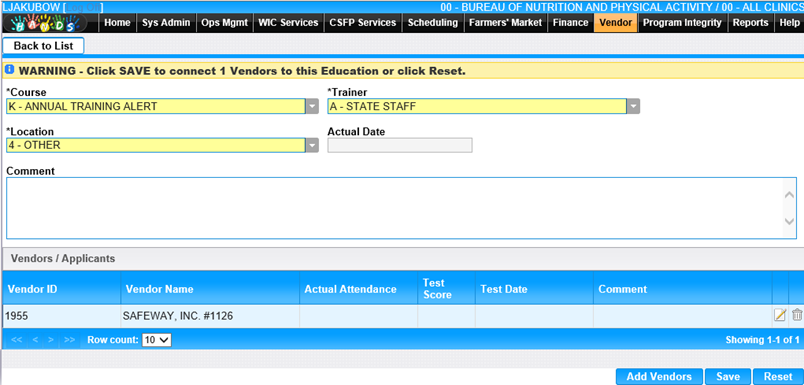Click the Comment scrollbar up arrow
Image resolution: width=804 pixels, height=385 pixels.
coord(790,195)
